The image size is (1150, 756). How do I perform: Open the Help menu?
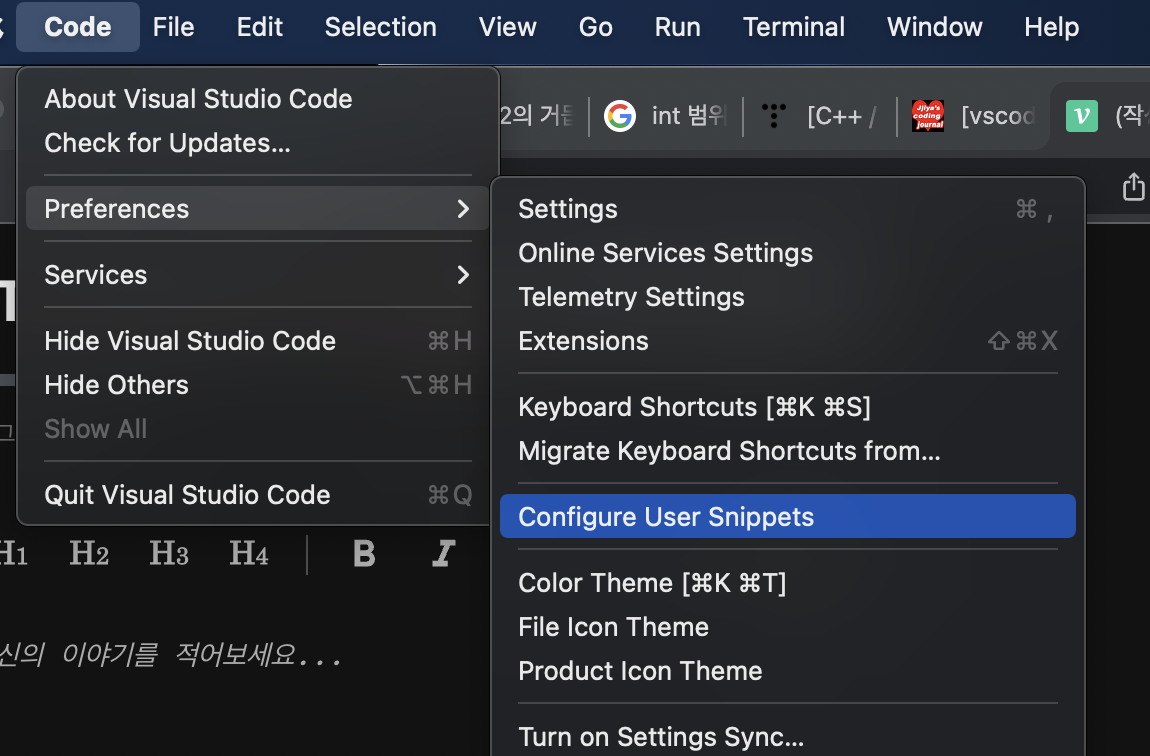coord(1051,27)
